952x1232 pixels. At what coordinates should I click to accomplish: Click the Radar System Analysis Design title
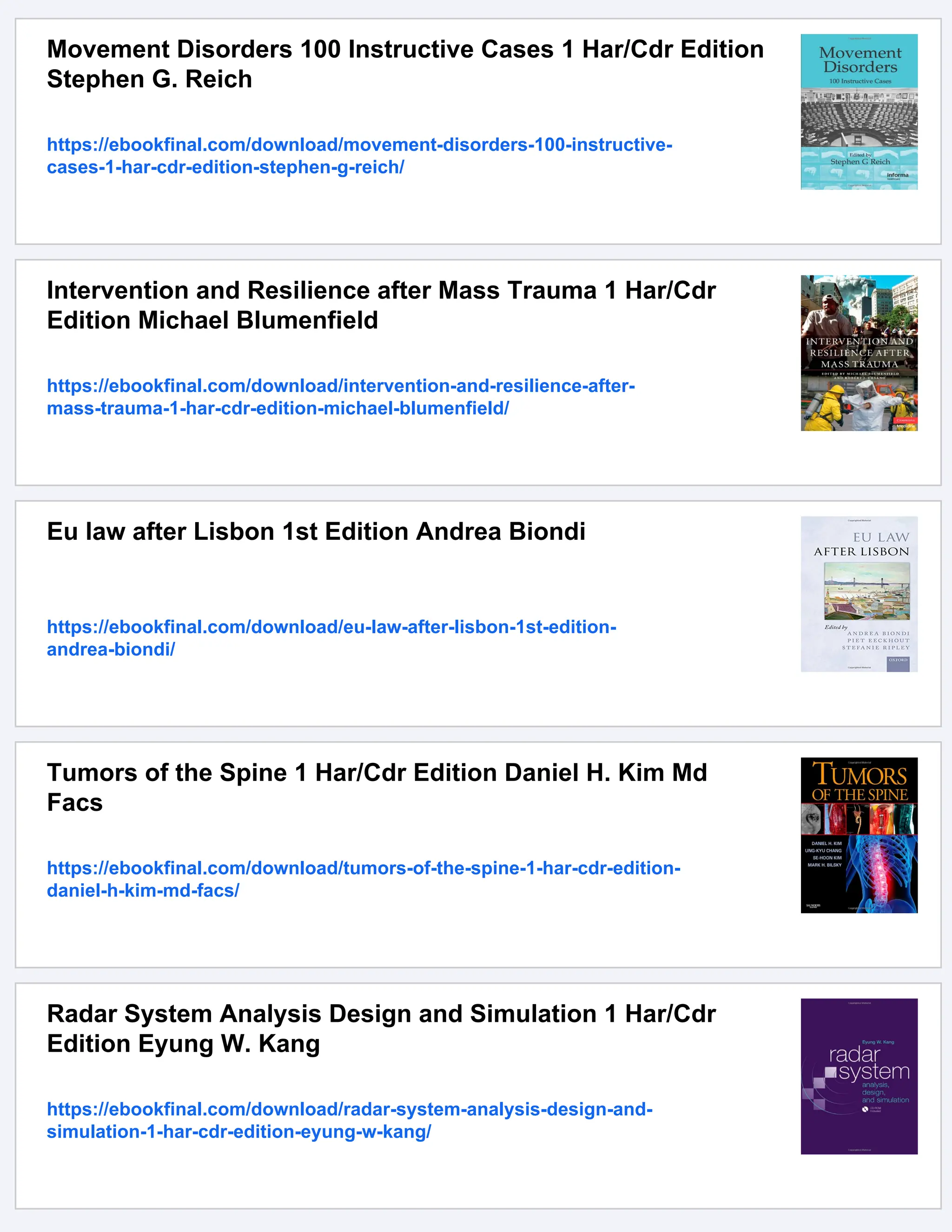pyautogui.click(x=381, y=1028)
